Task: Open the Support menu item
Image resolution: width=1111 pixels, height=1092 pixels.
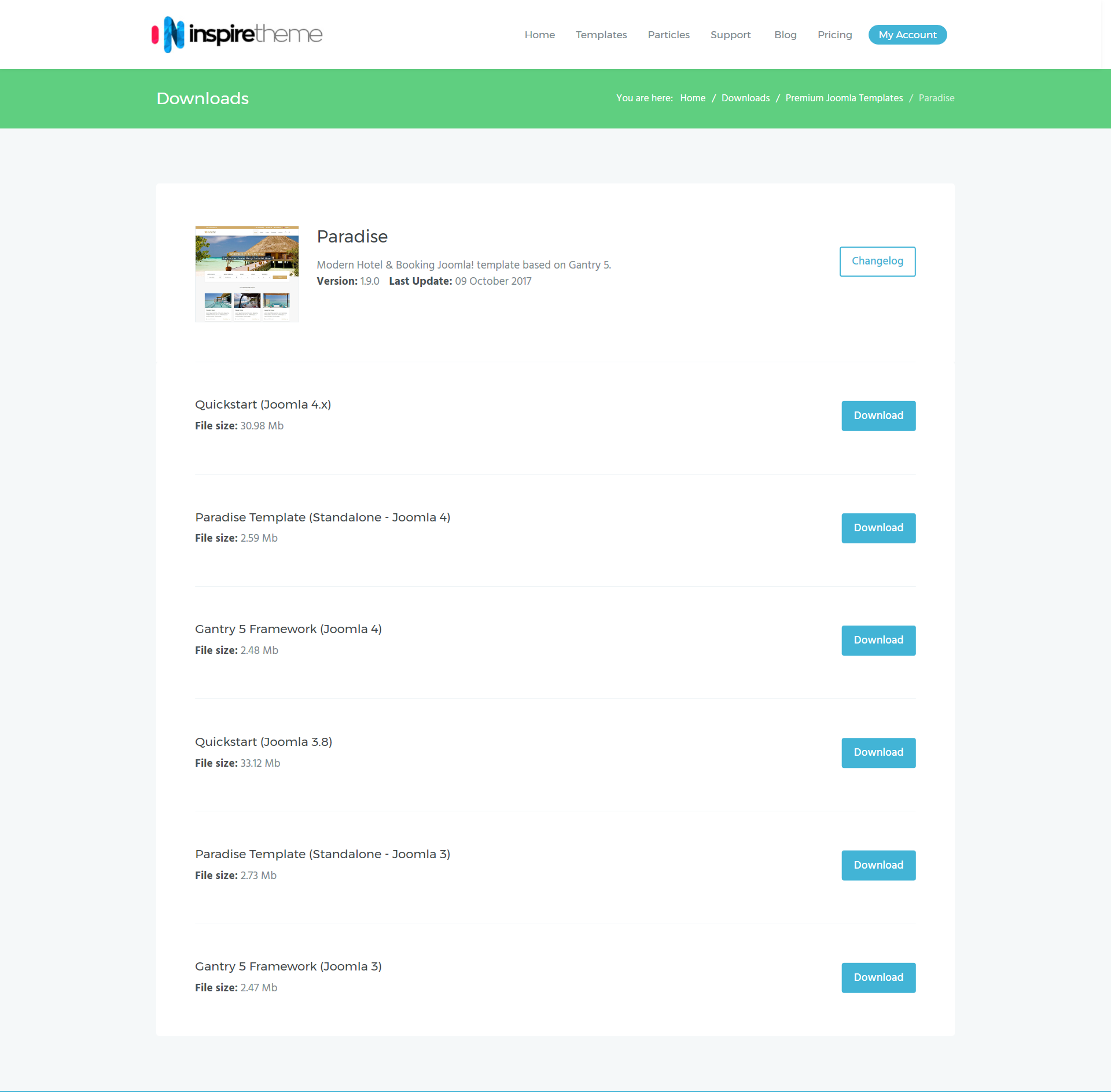Action: 730,35
